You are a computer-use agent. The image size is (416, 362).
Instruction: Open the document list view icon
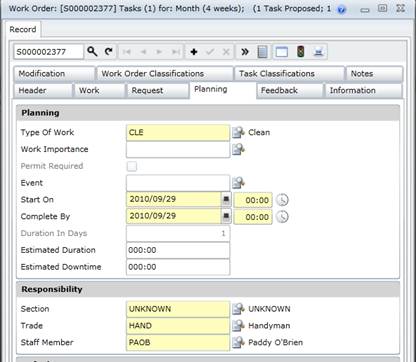point(263,52)
